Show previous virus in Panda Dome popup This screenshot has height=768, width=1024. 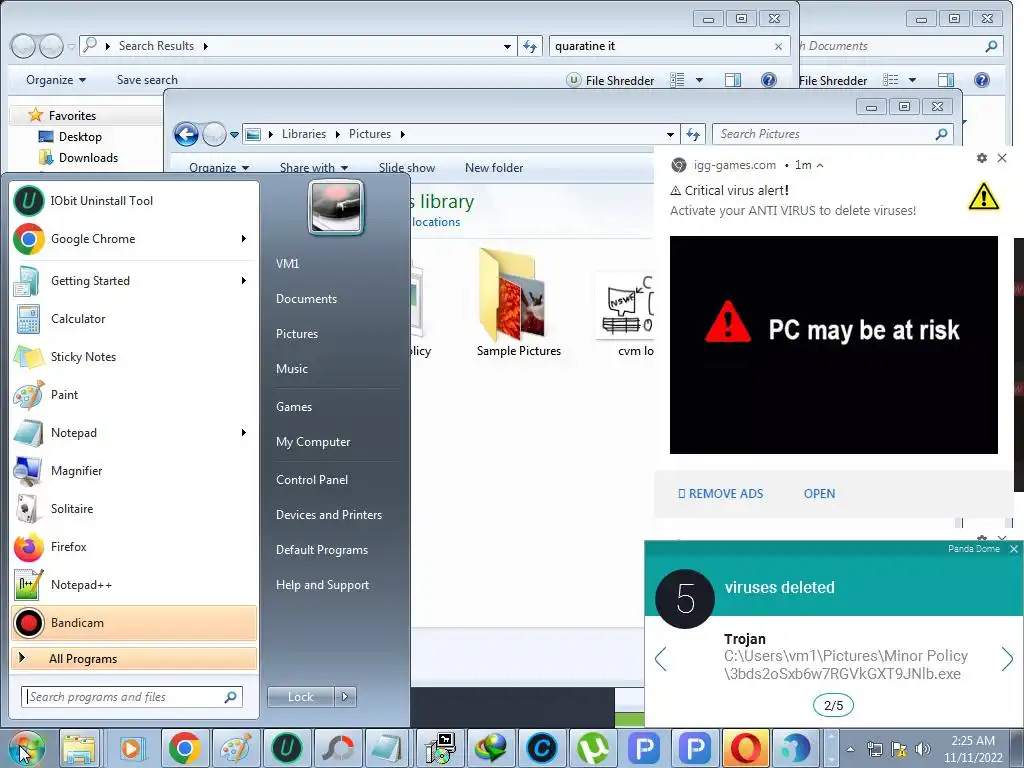661,659
